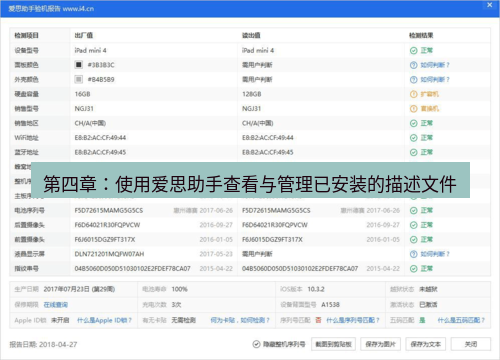Close the 爱思助手验机报告 window
The image size is (500, 360).
pos(489,5)
